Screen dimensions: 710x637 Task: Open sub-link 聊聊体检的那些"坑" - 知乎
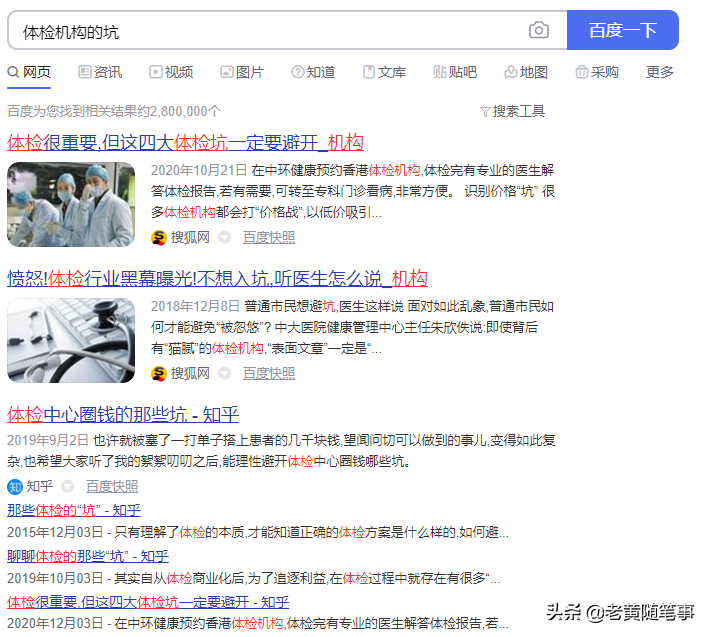click(x=88, y=556)
